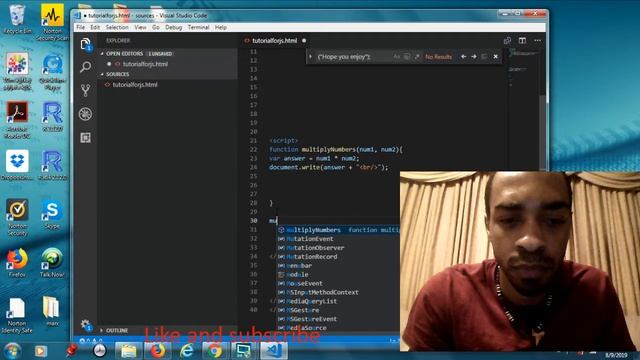Open Google Chrome from the taskbar
640x360 pixels.
215,351
